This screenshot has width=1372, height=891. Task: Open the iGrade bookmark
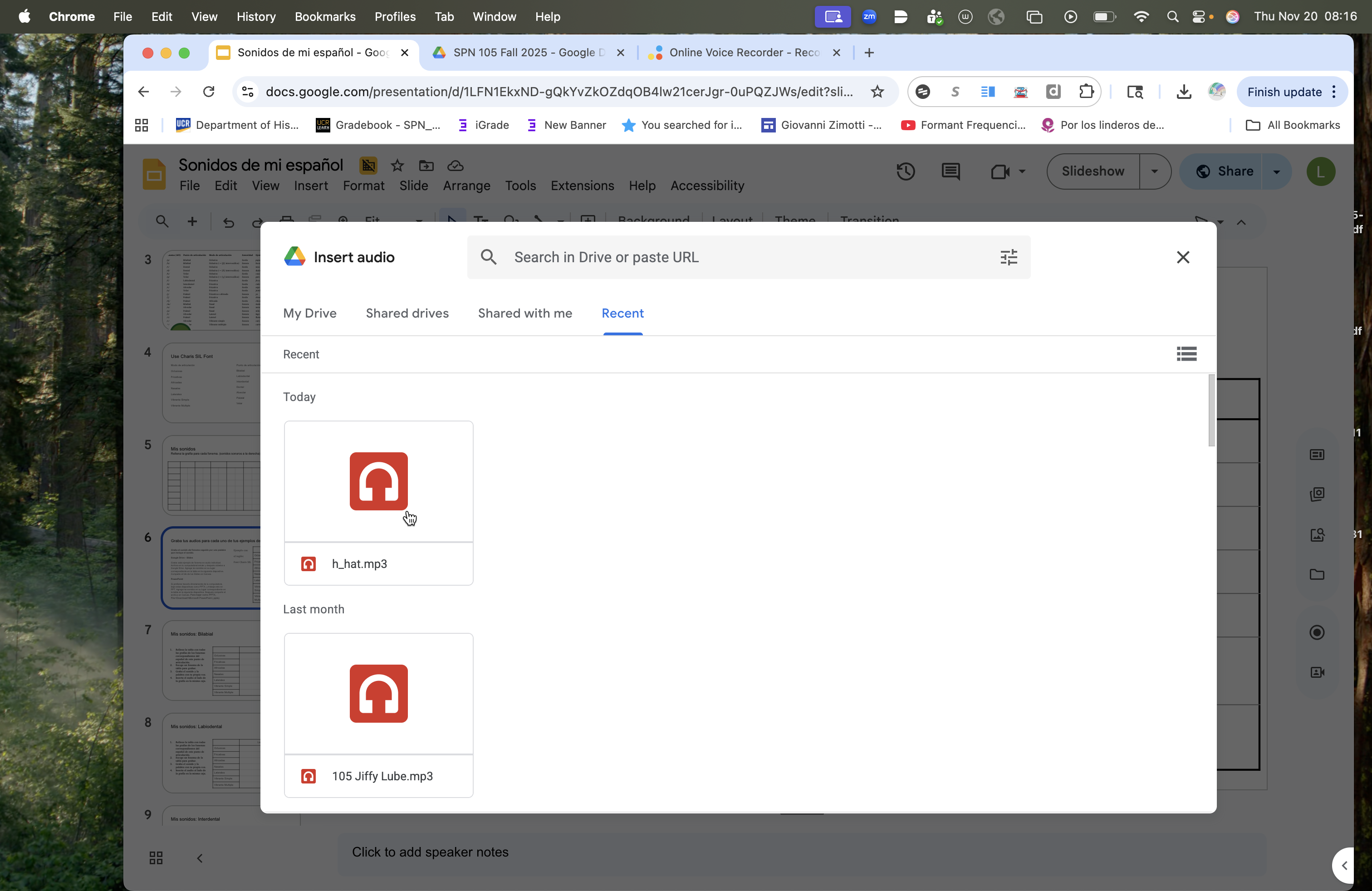[483, 125]
